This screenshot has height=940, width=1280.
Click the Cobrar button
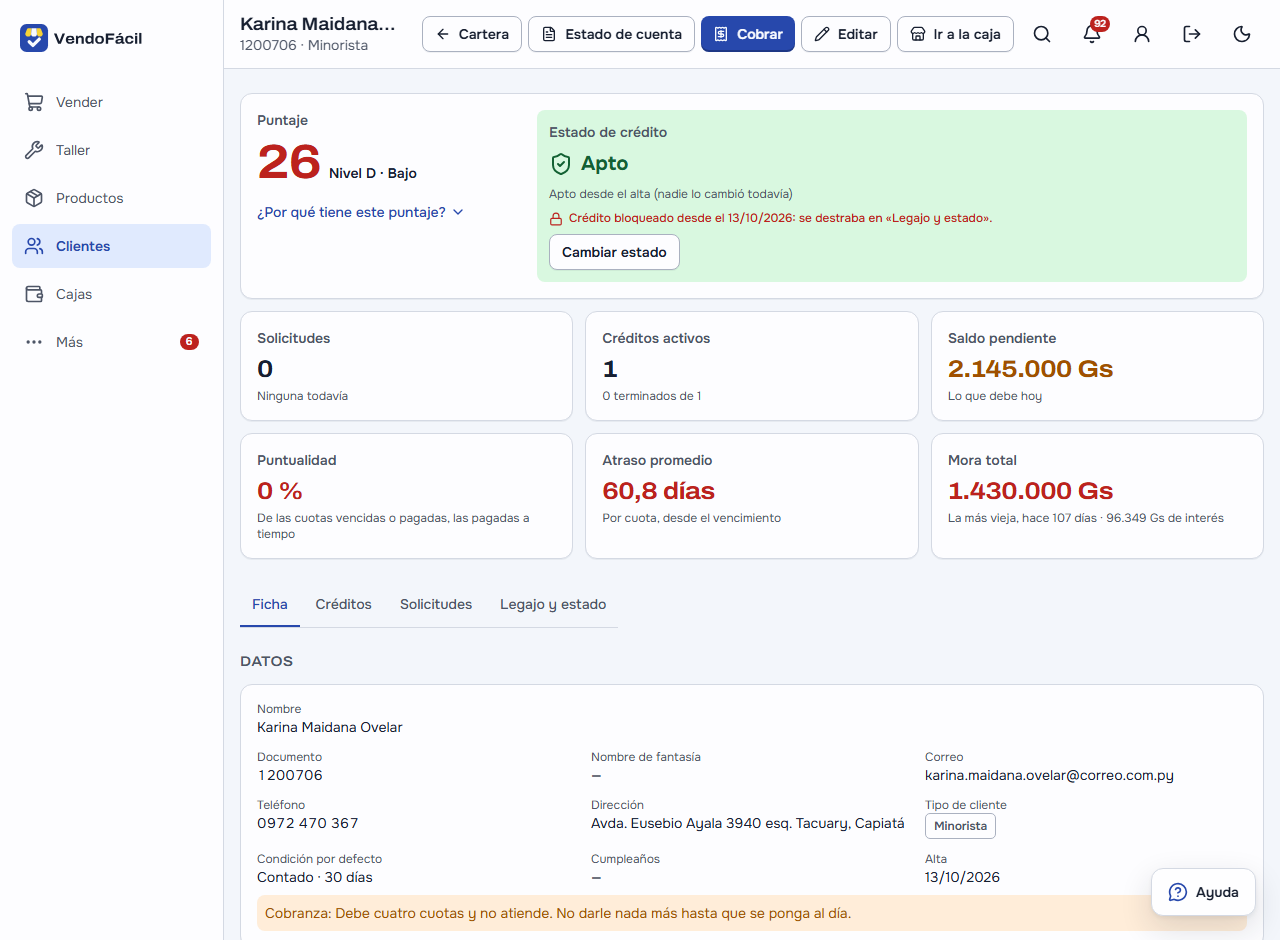click(748, 34)
